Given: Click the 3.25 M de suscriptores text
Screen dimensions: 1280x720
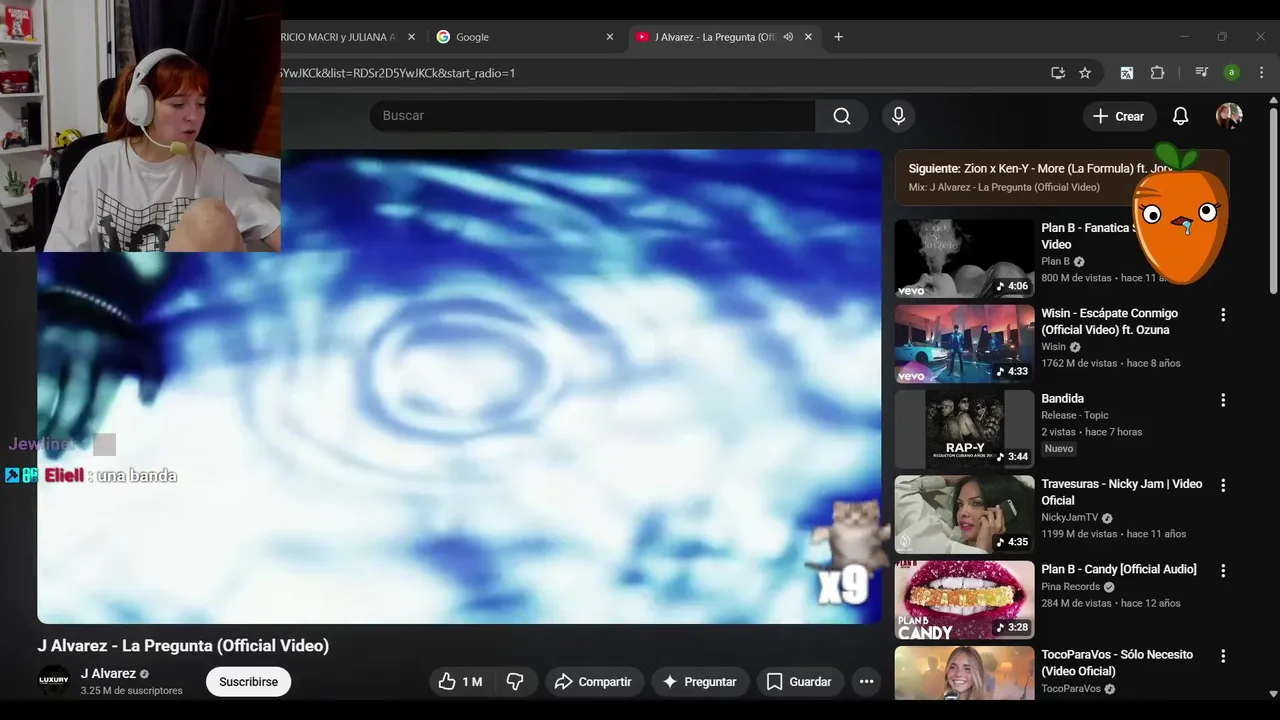Looking at the screenshot, I should [x=132, y=691].
